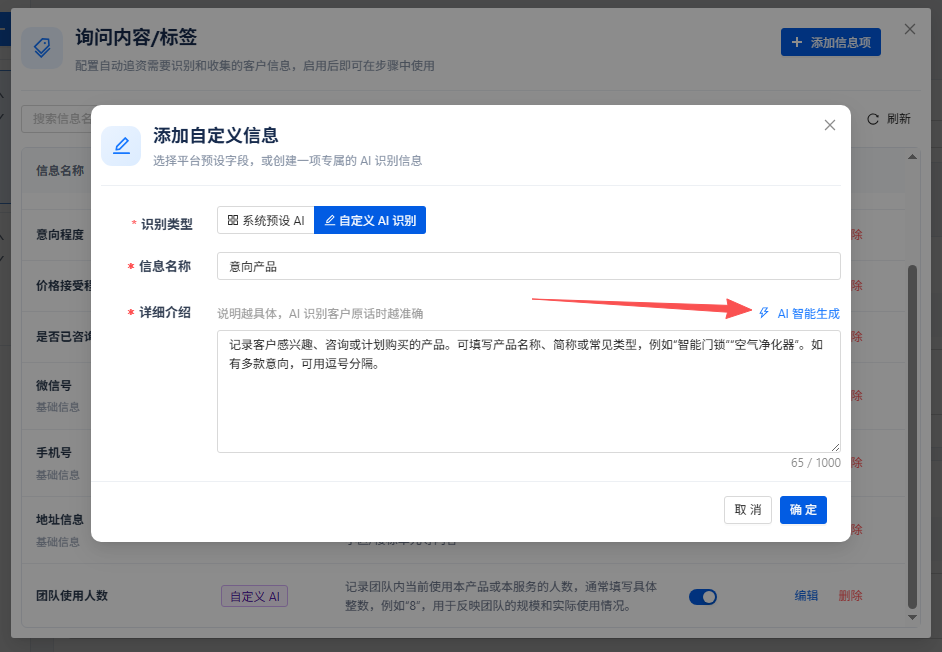Click the pencil icon beside 添加自定义信息 title
This screenshot has width=942, height=652.
121,145
